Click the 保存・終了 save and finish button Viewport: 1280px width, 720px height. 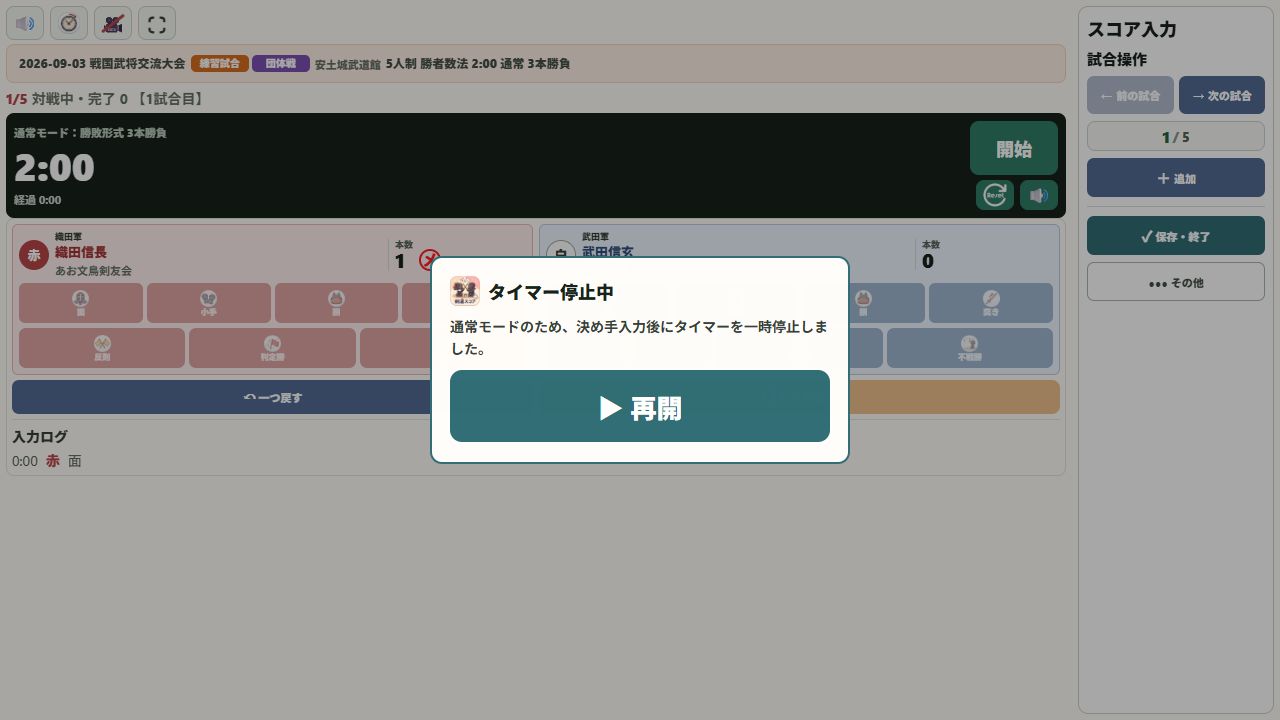(1176, 236)
